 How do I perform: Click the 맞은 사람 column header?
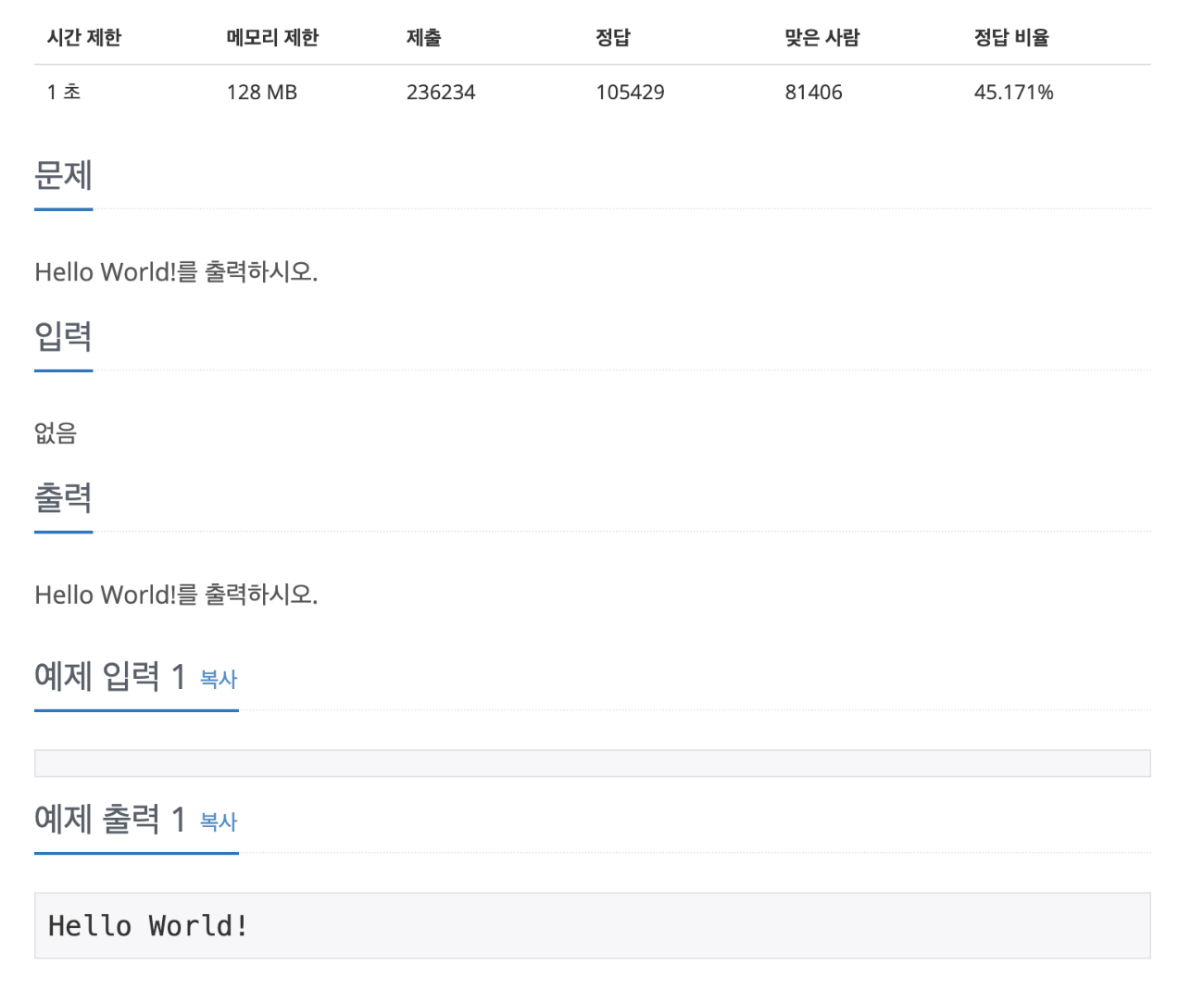[x=822, y=38]
